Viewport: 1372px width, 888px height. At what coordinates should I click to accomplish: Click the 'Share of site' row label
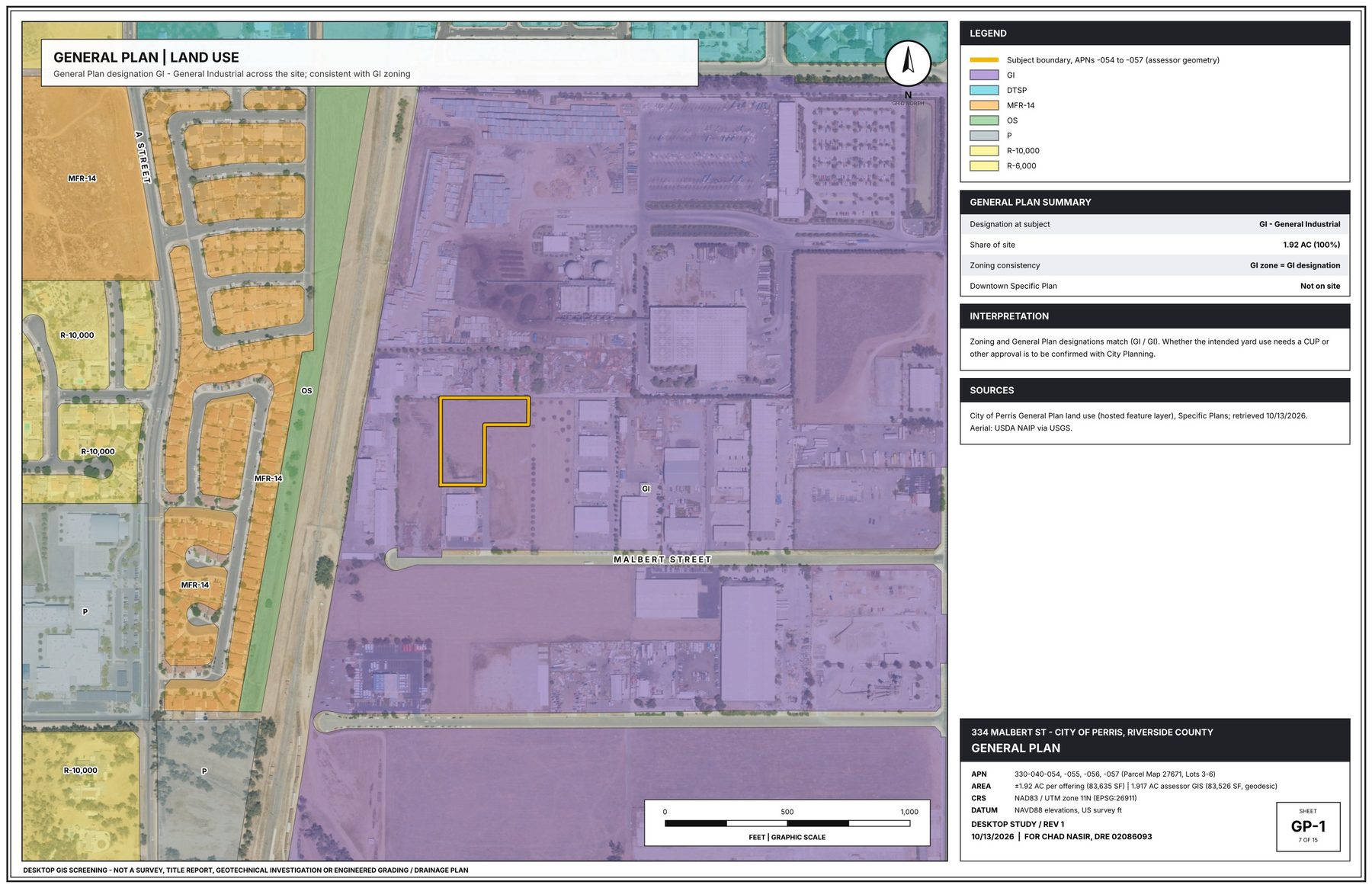point(992,245)
